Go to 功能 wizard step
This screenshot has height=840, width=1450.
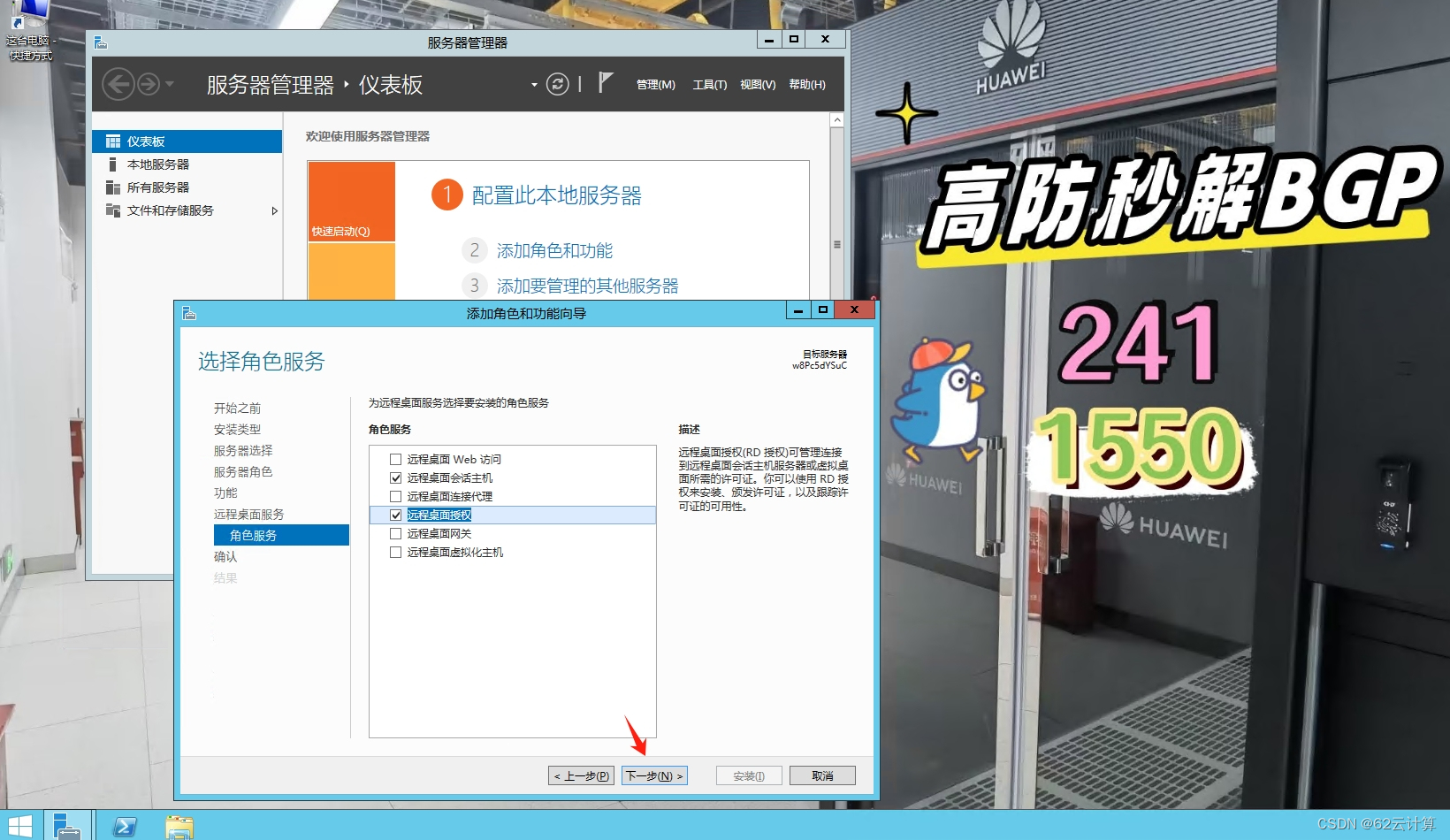(x=225, y=493)
